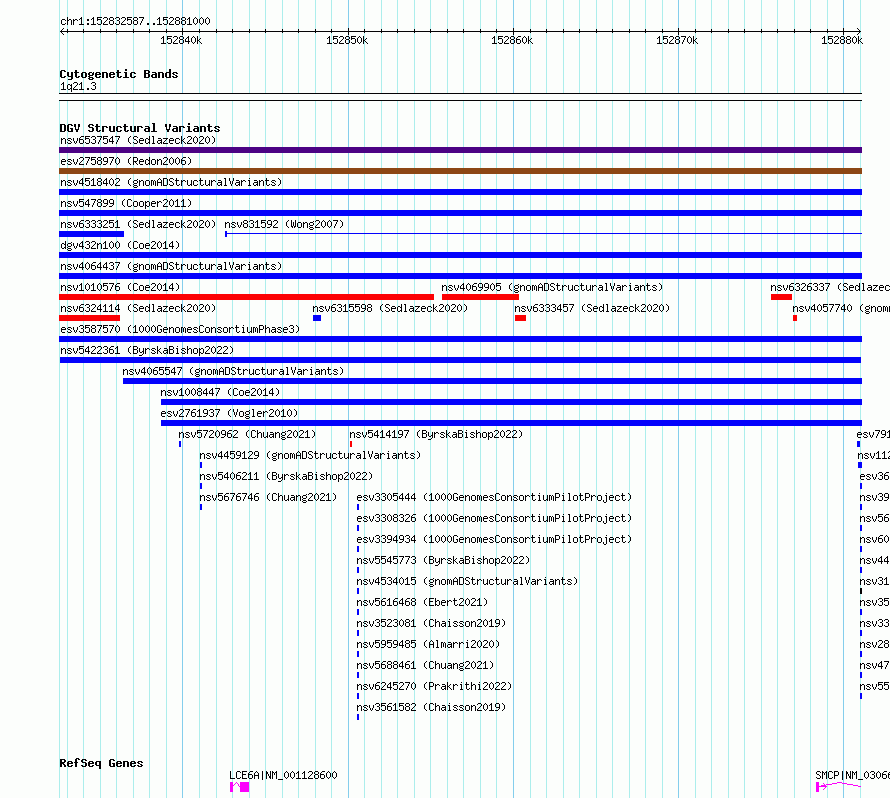Open the nsv5406211 (ByrskaBishop2022) label

[286, 476]
